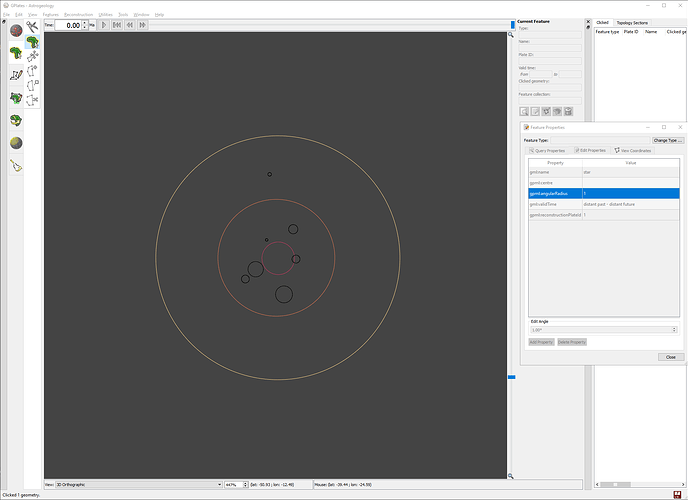Image resolution: width=688 pixels, height=500 pixels.
Task: Select the highlighted Choose Feature tool
Action: tap(32, 42)
